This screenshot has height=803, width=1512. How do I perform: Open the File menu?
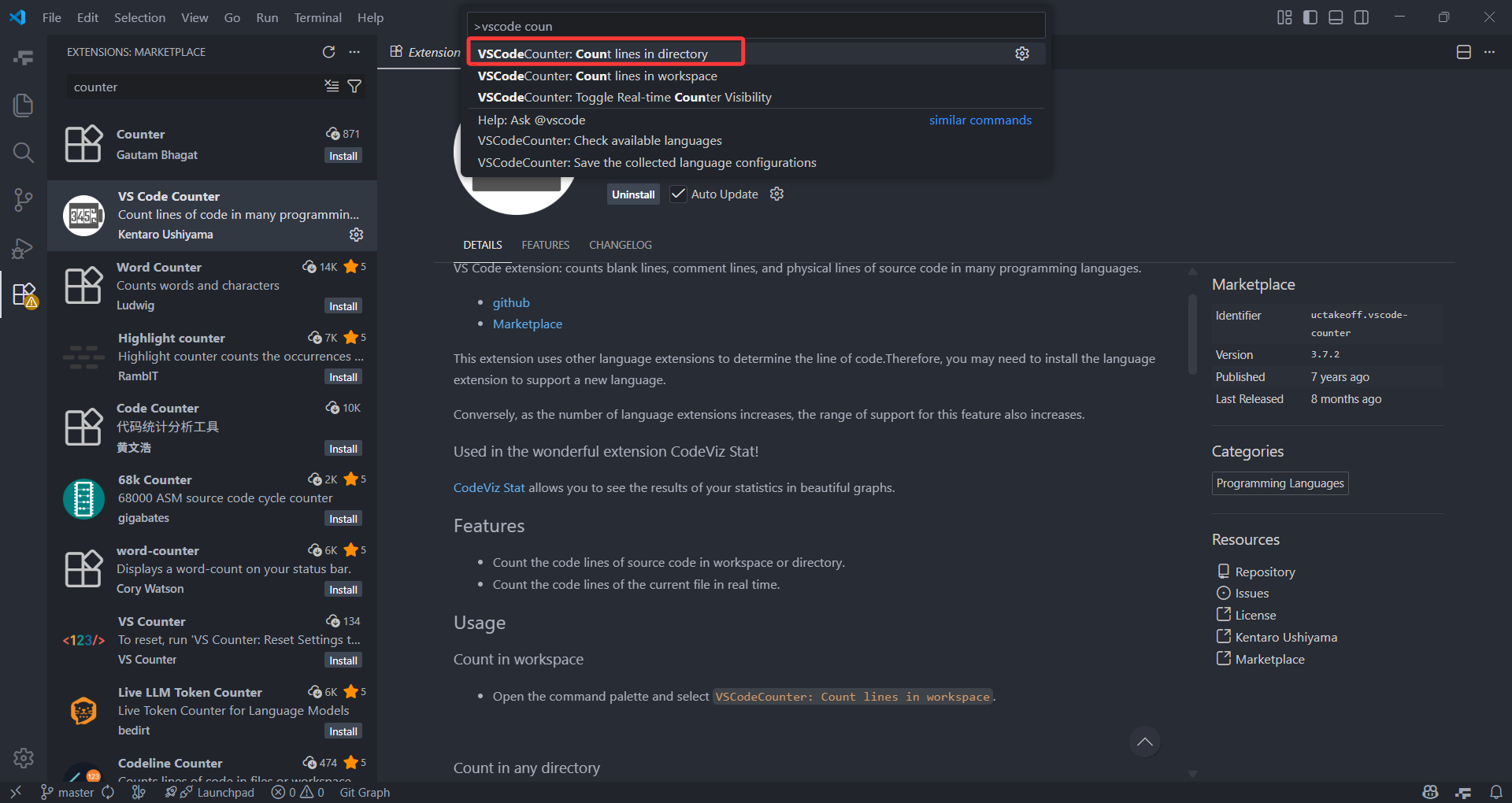52,17
